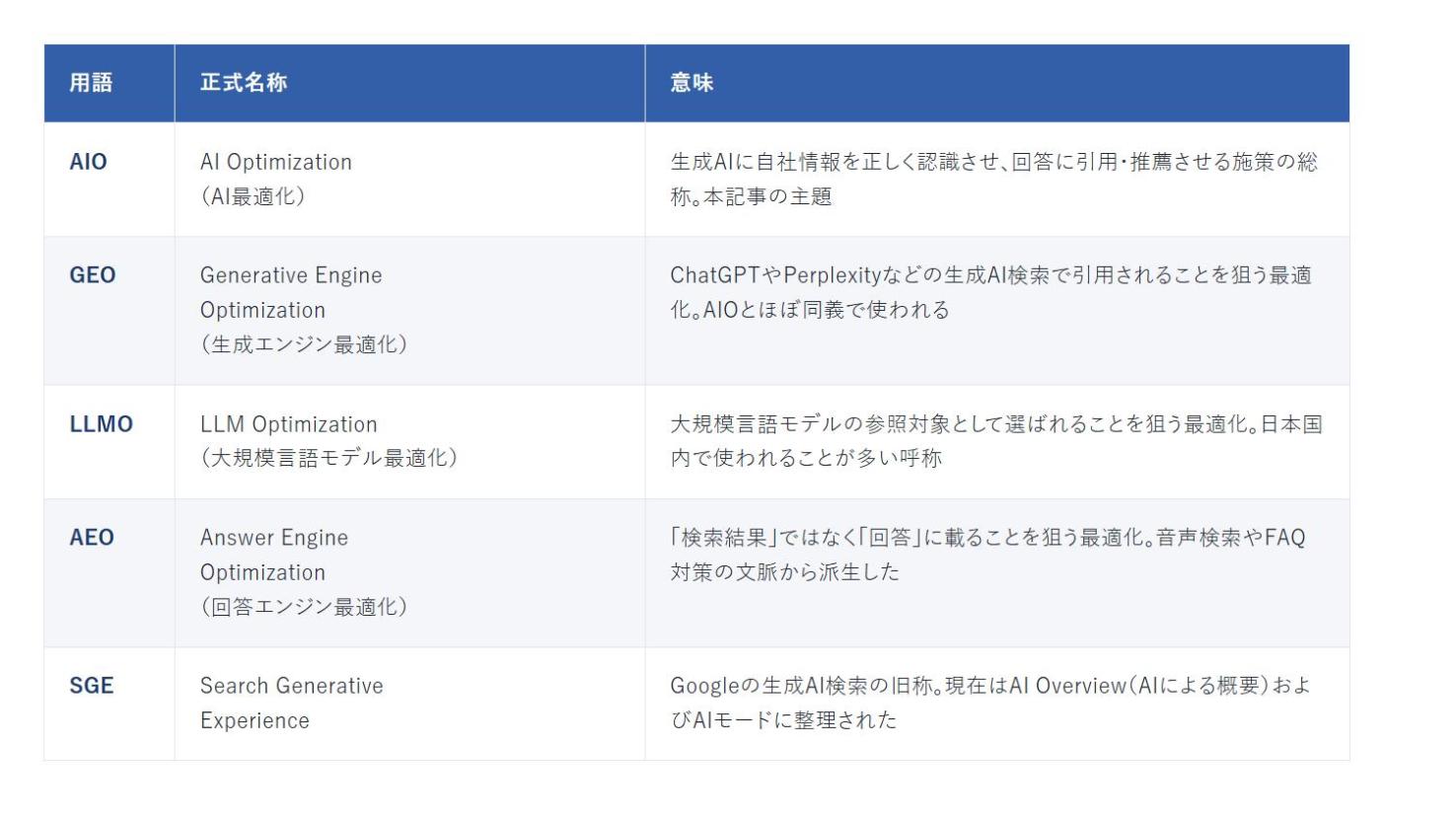The image size is (1456, 822).
Task: Click the meaning text starting 「検索結果」ではなく
Action: click(x=987, y=555)
